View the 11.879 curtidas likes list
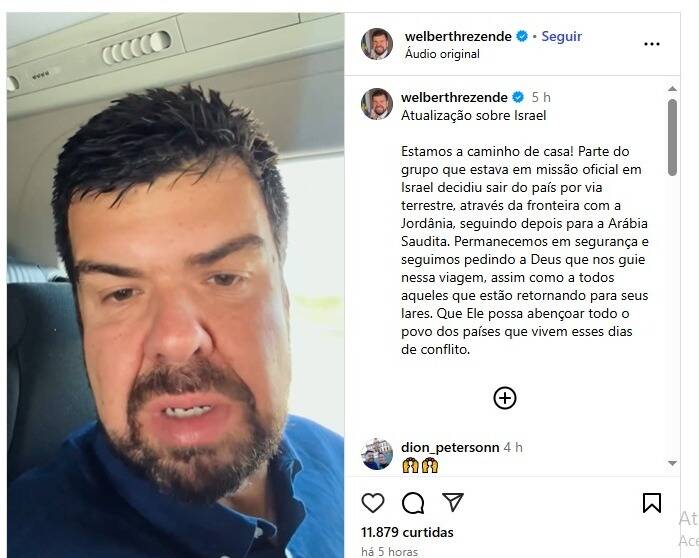 coord(407,532)
